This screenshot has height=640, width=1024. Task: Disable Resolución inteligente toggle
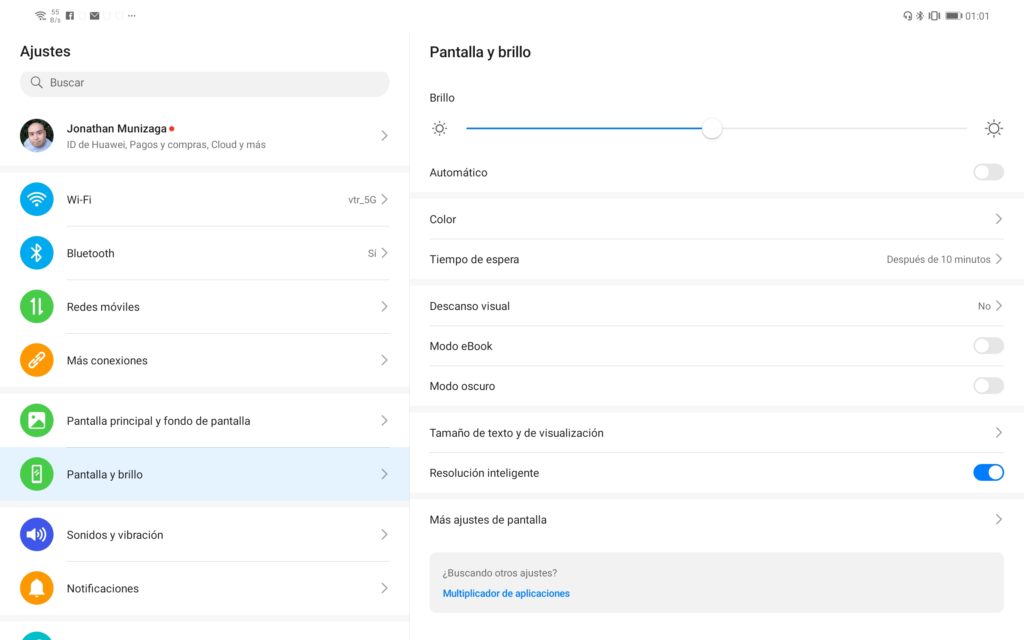(988, 473)
